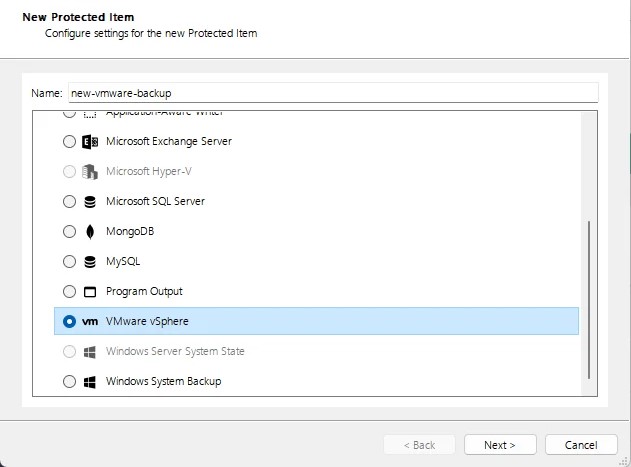631x467 pixels.
Task: Select the Microsoft SQL Server radio button
Action: click(x=69, y=201)
